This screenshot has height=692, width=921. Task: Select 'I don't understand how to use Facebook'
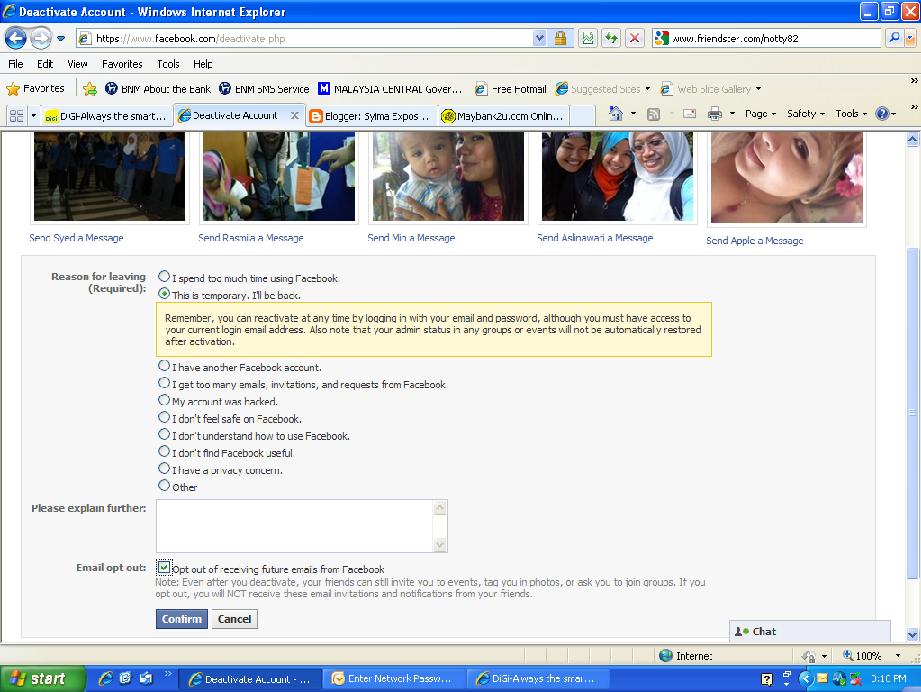164,434
